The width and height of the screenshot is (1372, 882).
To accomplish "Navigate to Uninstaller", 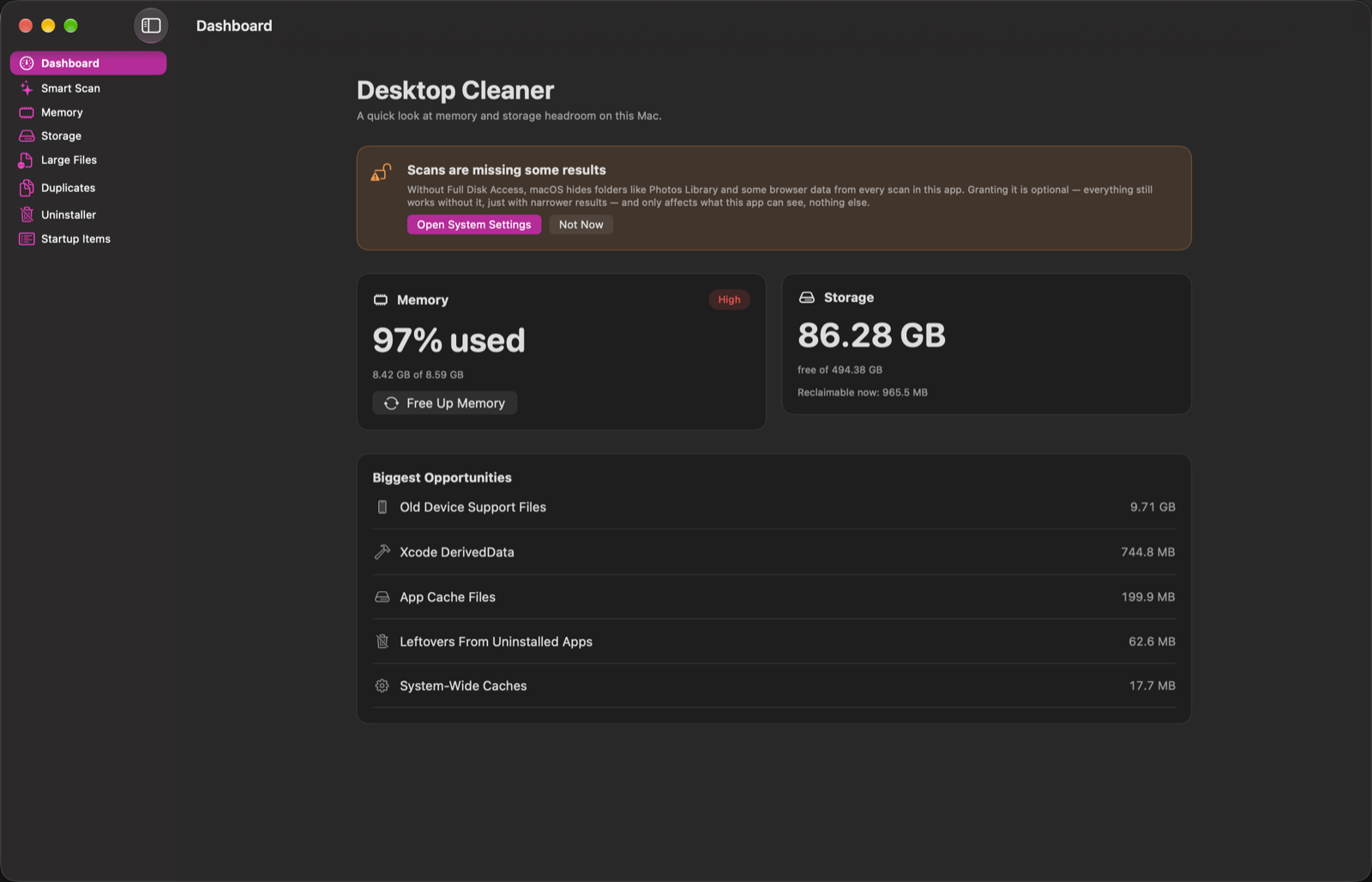I will 88,214.
